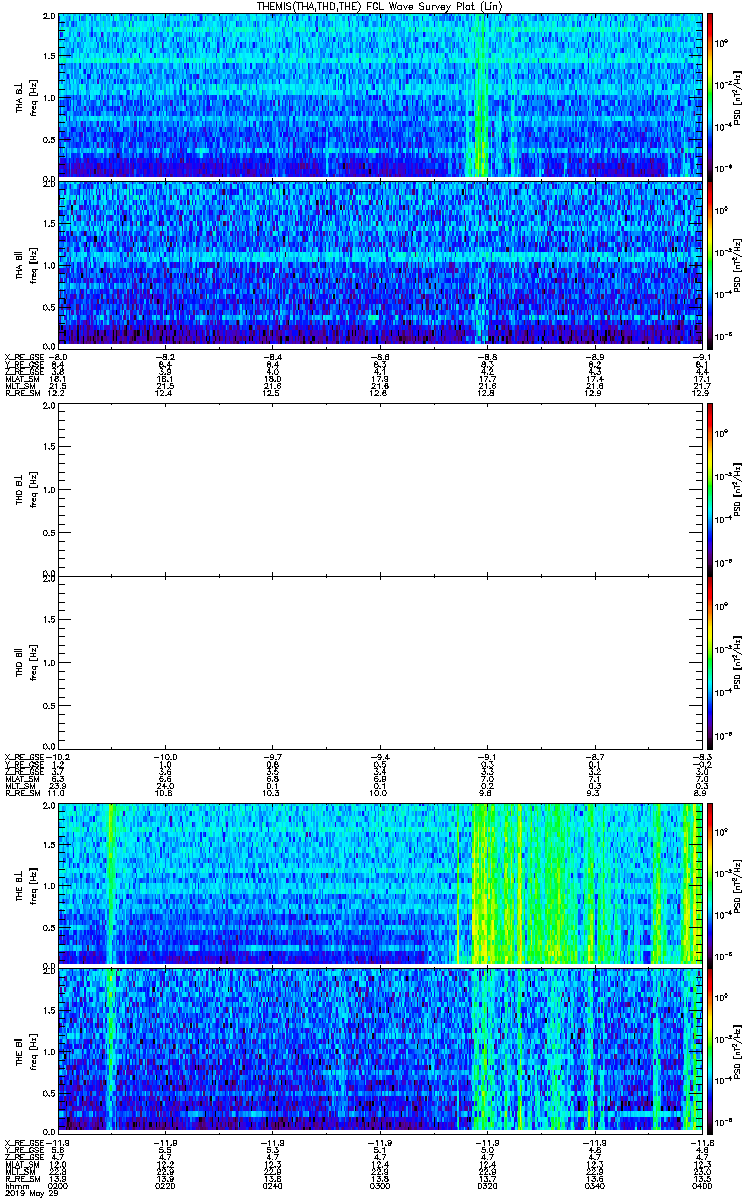Screen dimensions: 750x1200
Task: Click the PSD color bar beside THA BII
Action: [x=710, y=263]
